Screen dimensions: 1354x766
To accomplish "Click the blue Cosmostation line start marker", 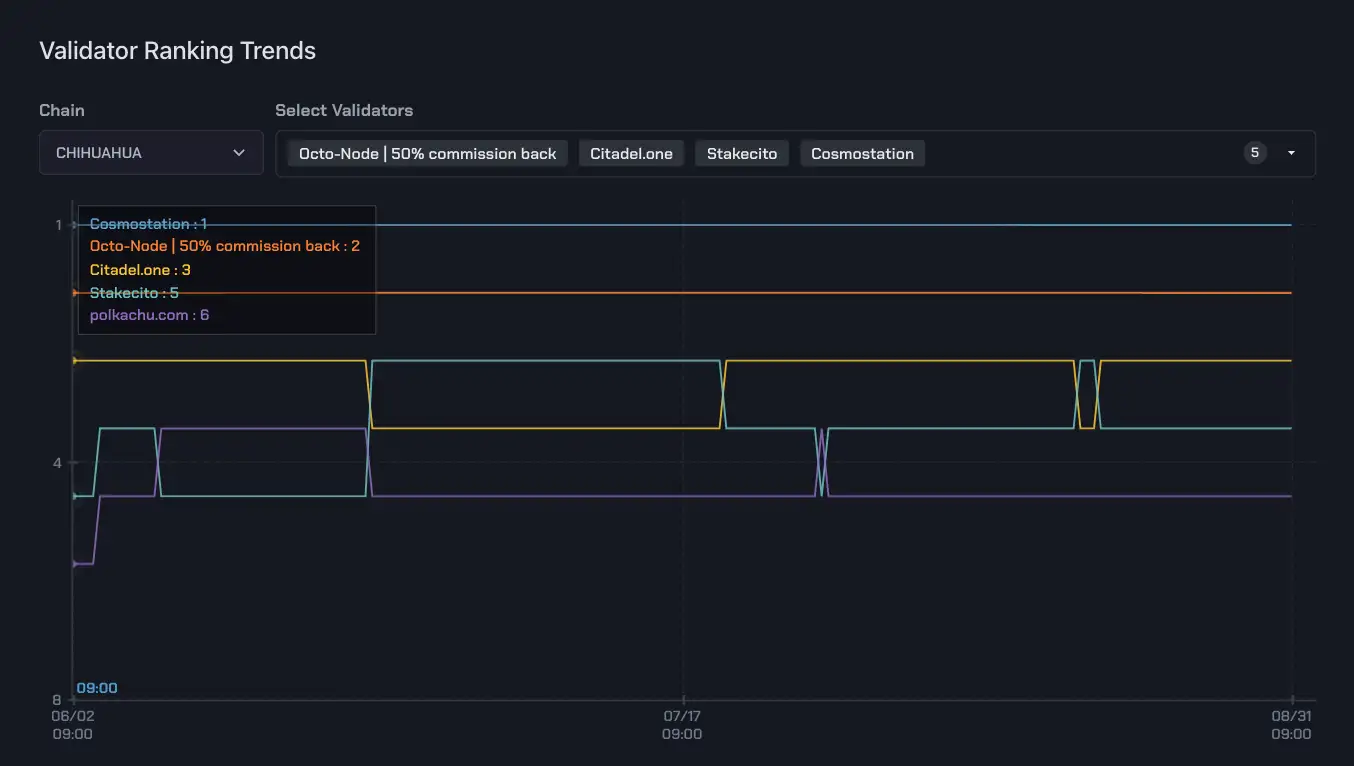I will coord(74,225).
